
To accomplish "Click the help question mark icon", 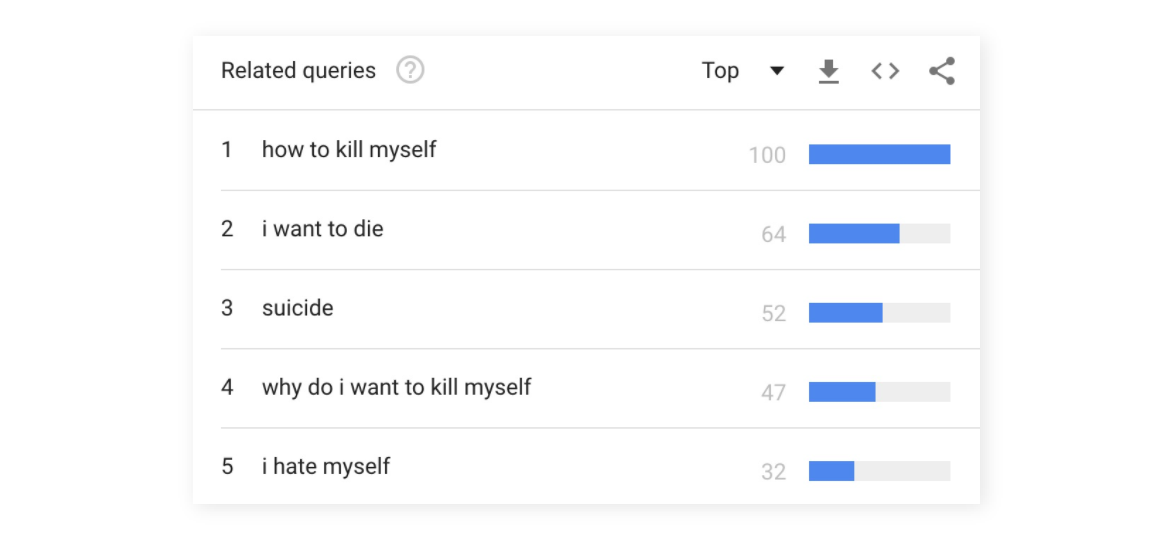I will tap(410, 71).
